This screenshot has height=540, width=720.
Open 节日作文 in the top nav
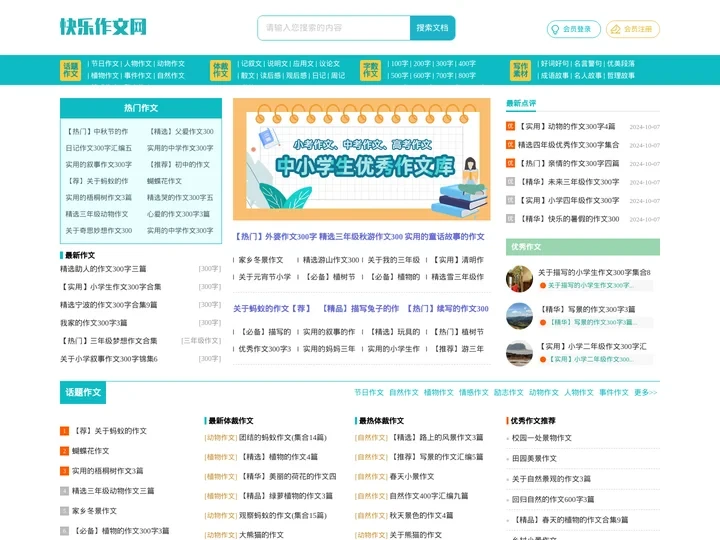[x=105, y=64]
